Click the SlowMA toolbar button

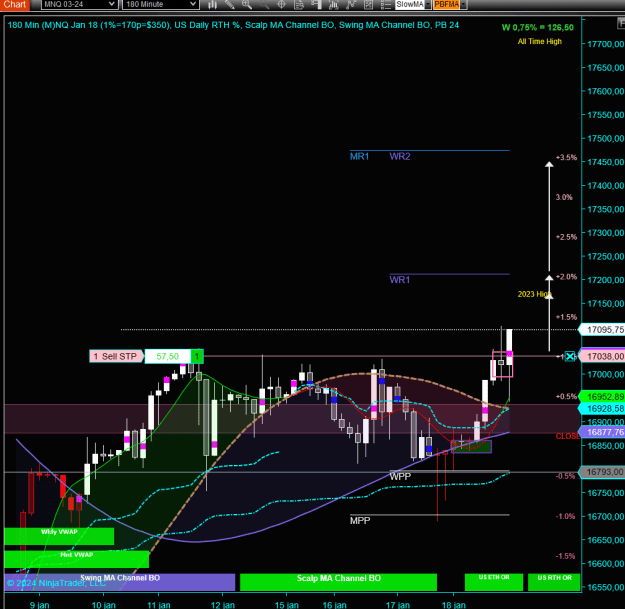click(x=410, y=4)
